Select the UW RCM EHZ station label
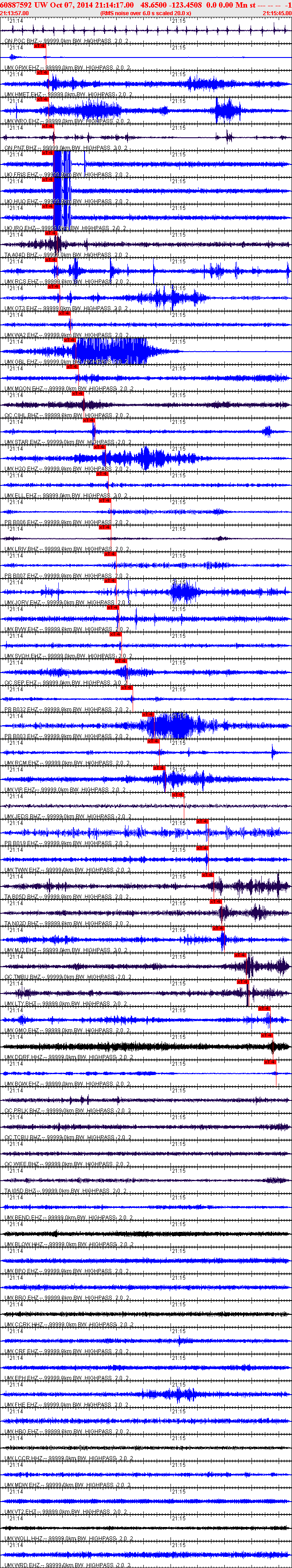 point(66,764)
